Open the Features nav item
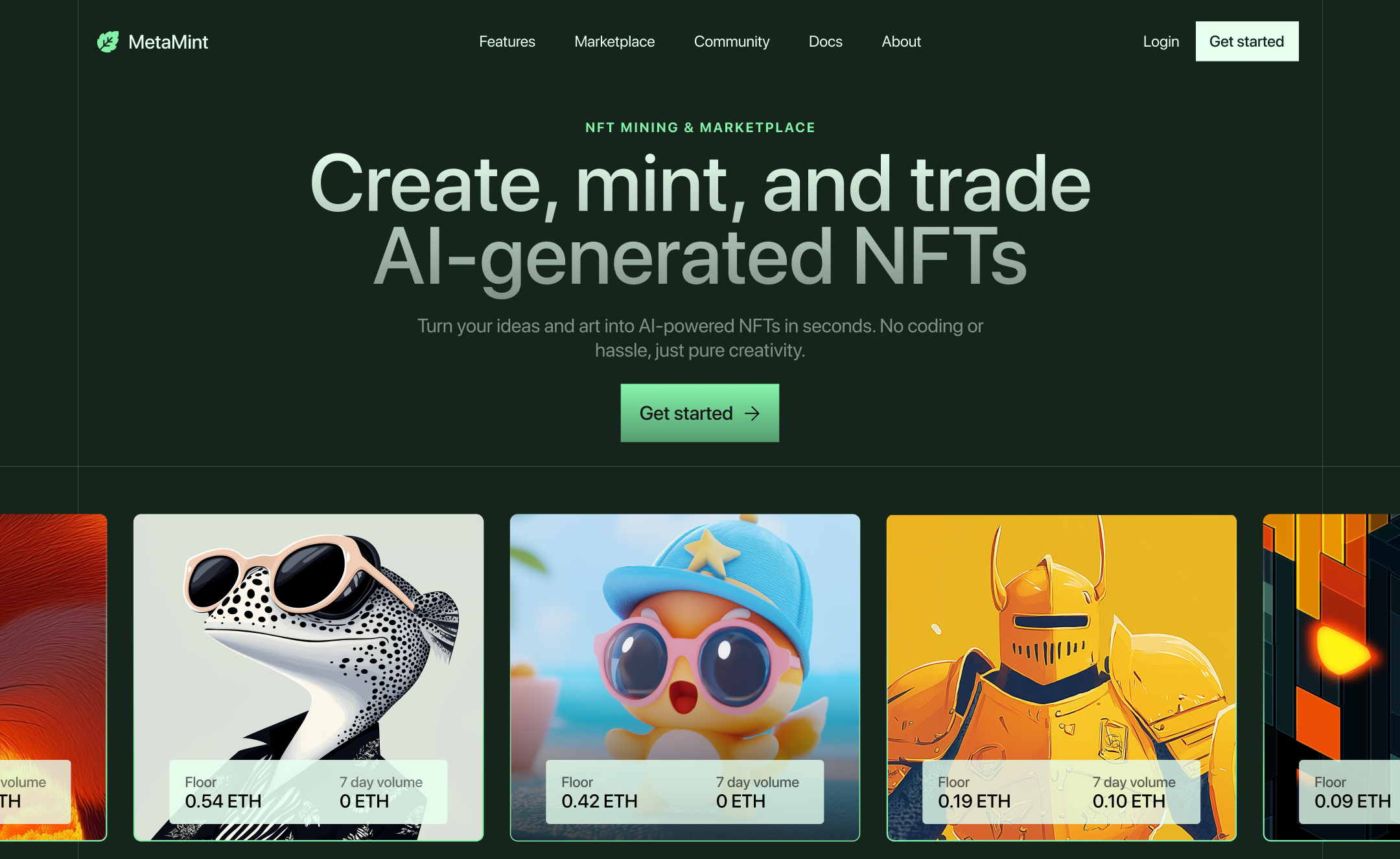 pos(507,41)
